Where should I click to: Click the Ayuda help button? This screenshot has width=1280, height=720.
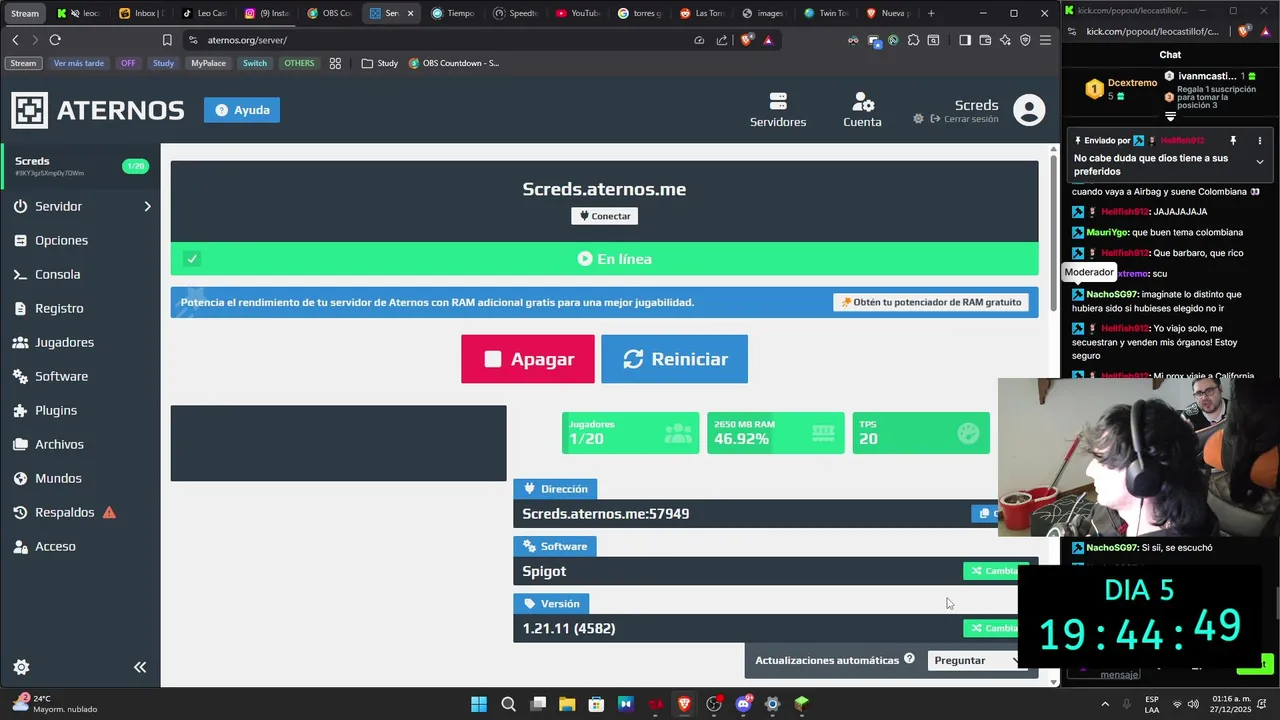pyautogui.click(x=242, y=110)
